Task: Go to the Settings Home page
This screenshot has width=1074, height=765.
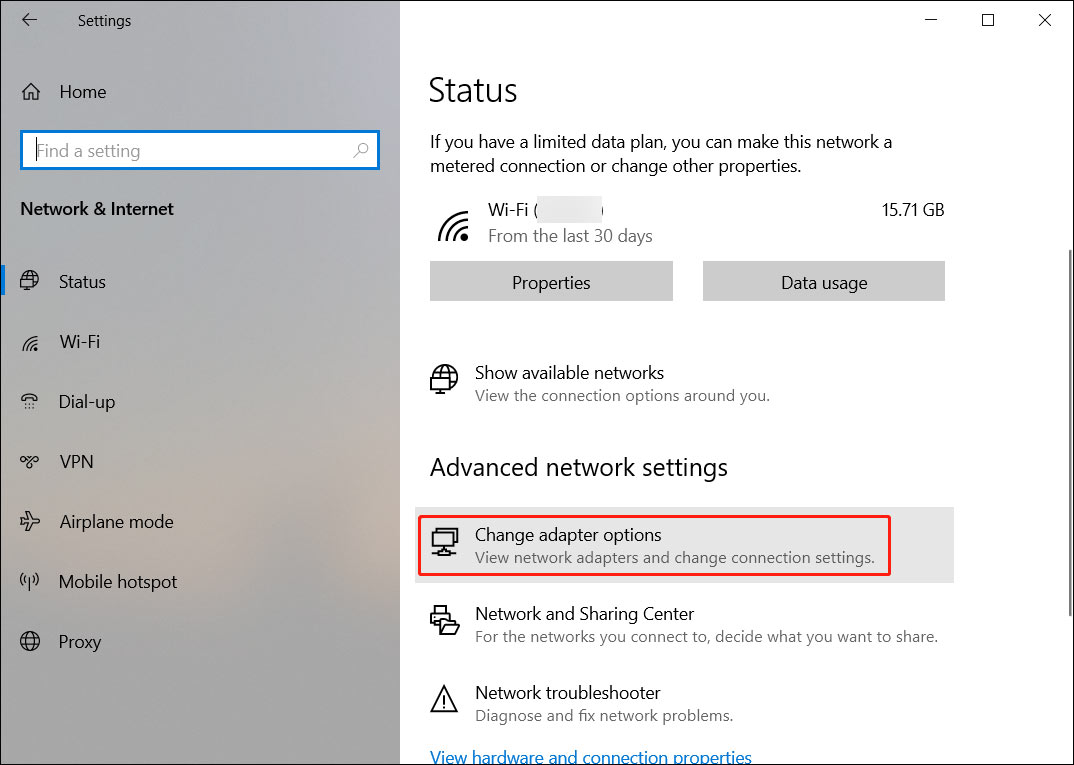Action: pyautogui.click(x=82, y=91)
